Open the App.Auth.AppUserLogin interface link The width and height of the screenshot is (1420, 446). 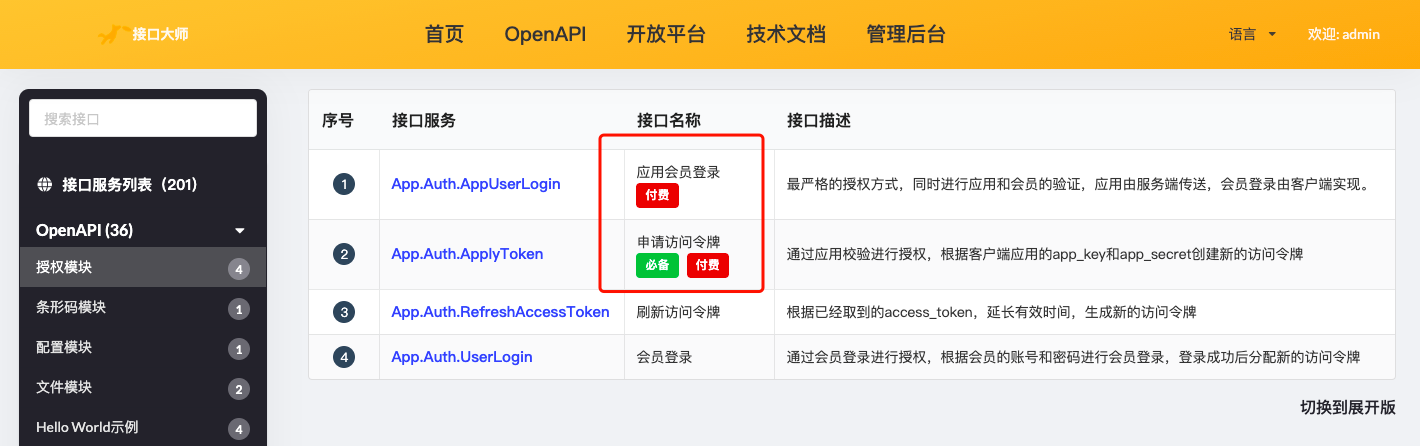tap(475, 184)
